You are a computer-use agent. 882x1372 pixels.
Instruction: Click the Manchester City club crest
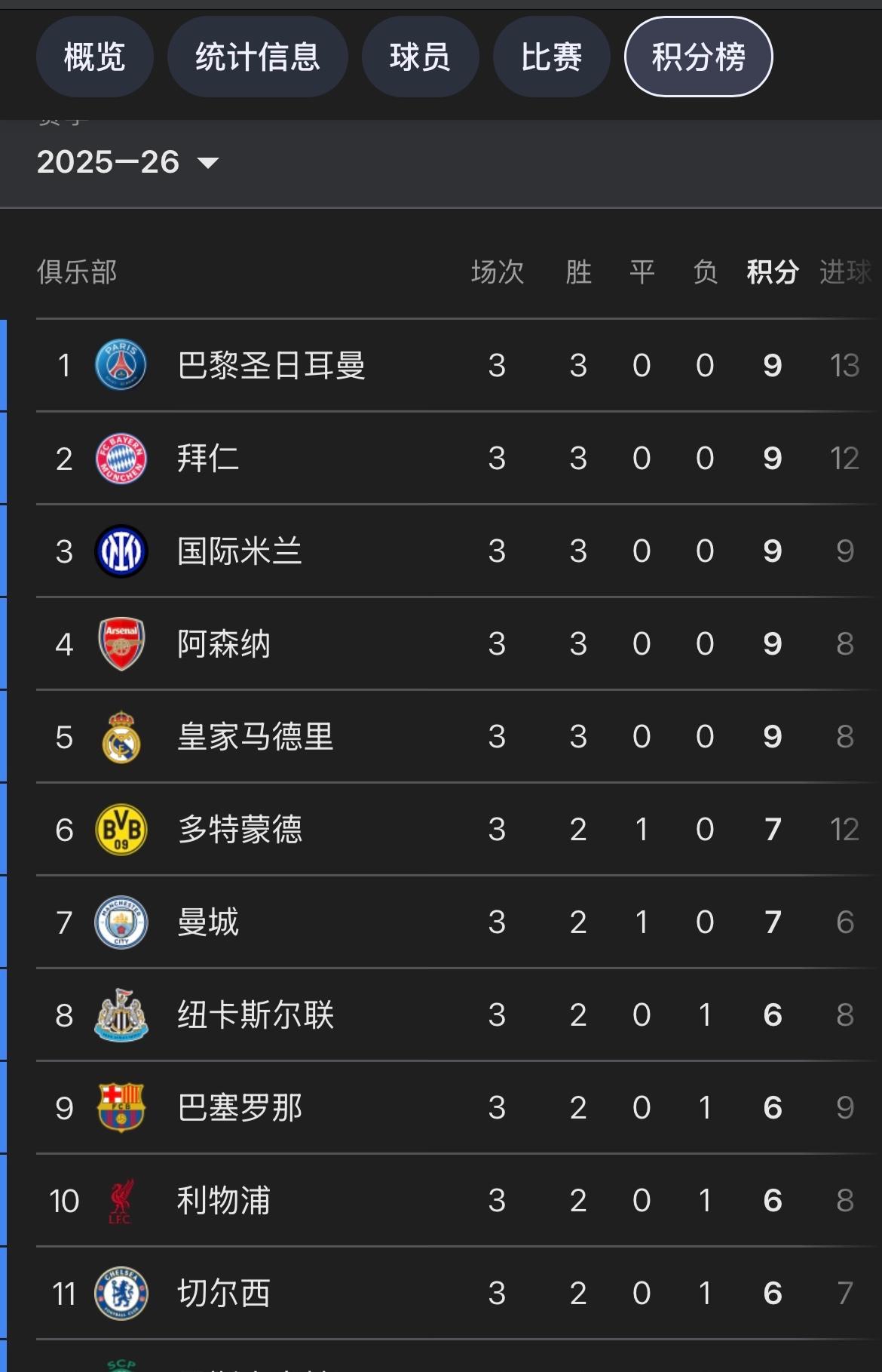pos(121,922)
